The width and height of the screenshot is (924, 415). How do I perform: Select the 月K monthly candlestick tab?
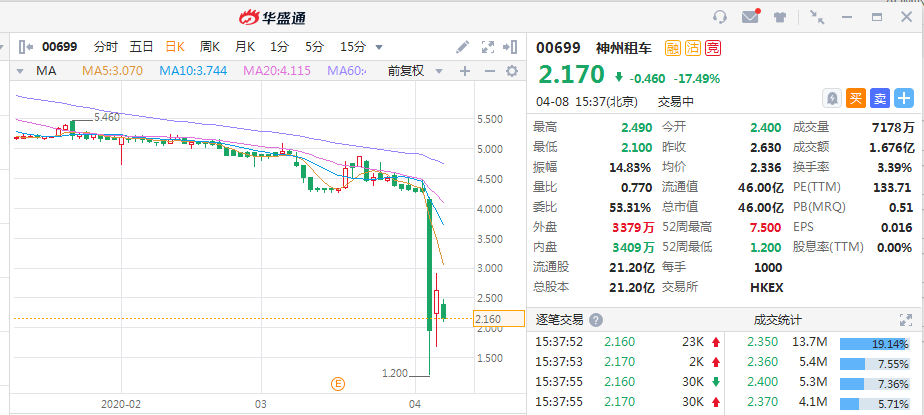click(x=245, y=47)
